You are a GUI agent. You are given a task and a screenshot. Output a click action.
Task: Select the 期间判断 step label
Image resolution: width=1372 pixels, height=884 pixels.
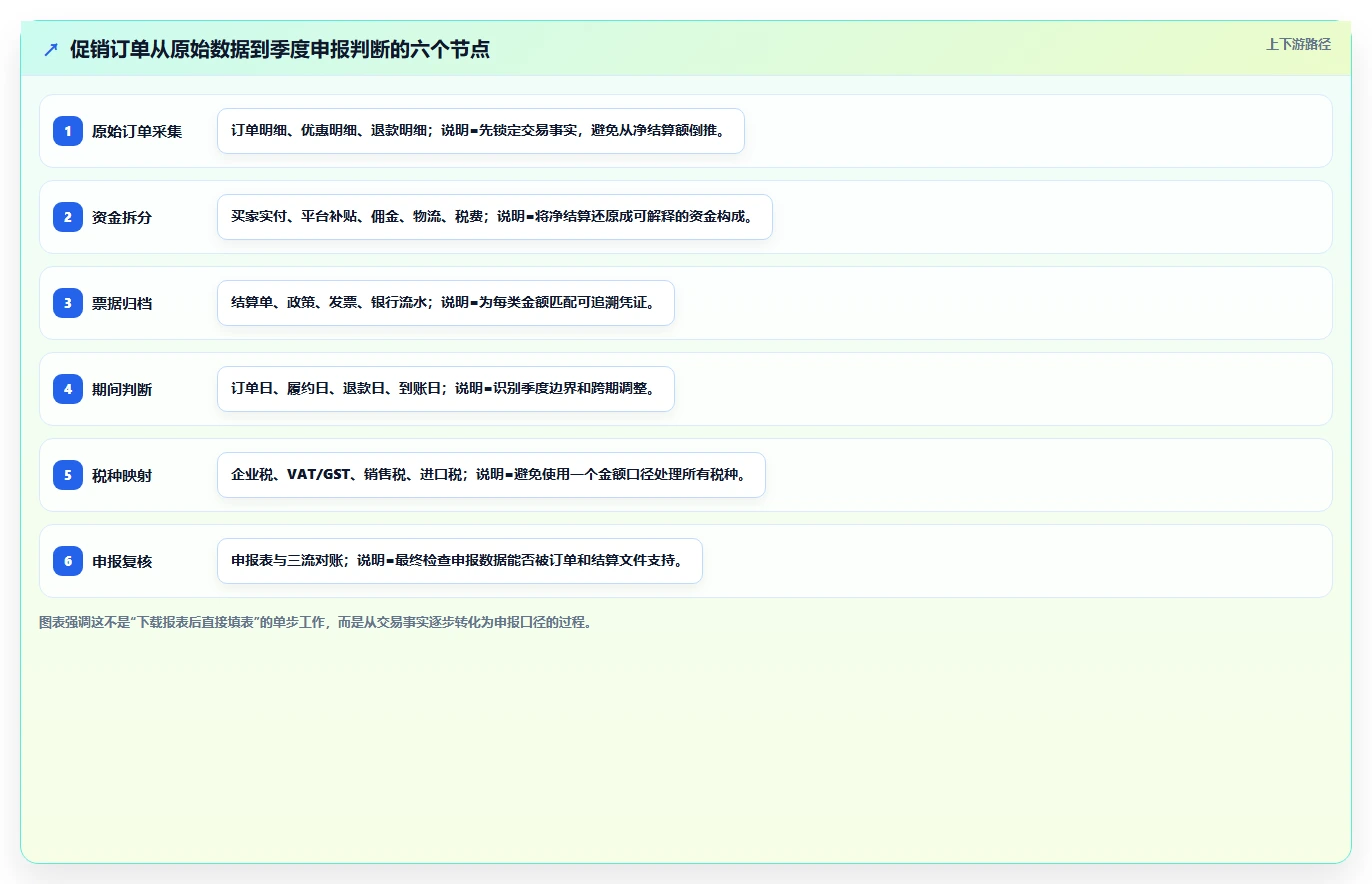click(x=122, y=389)
